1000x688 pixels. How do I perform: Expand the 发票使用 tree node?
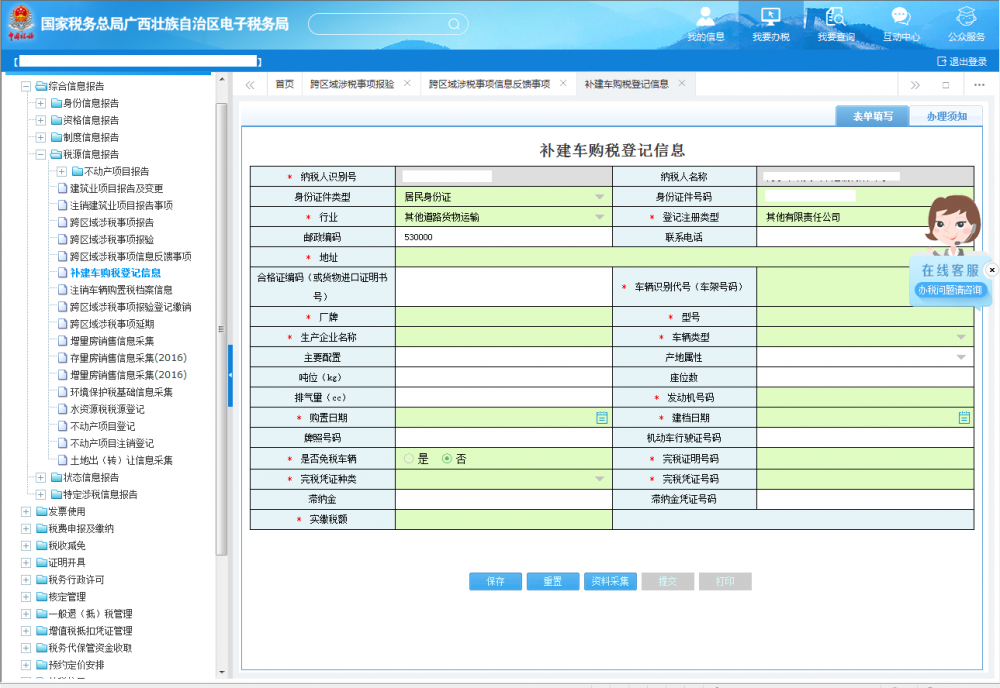(26, 511)
